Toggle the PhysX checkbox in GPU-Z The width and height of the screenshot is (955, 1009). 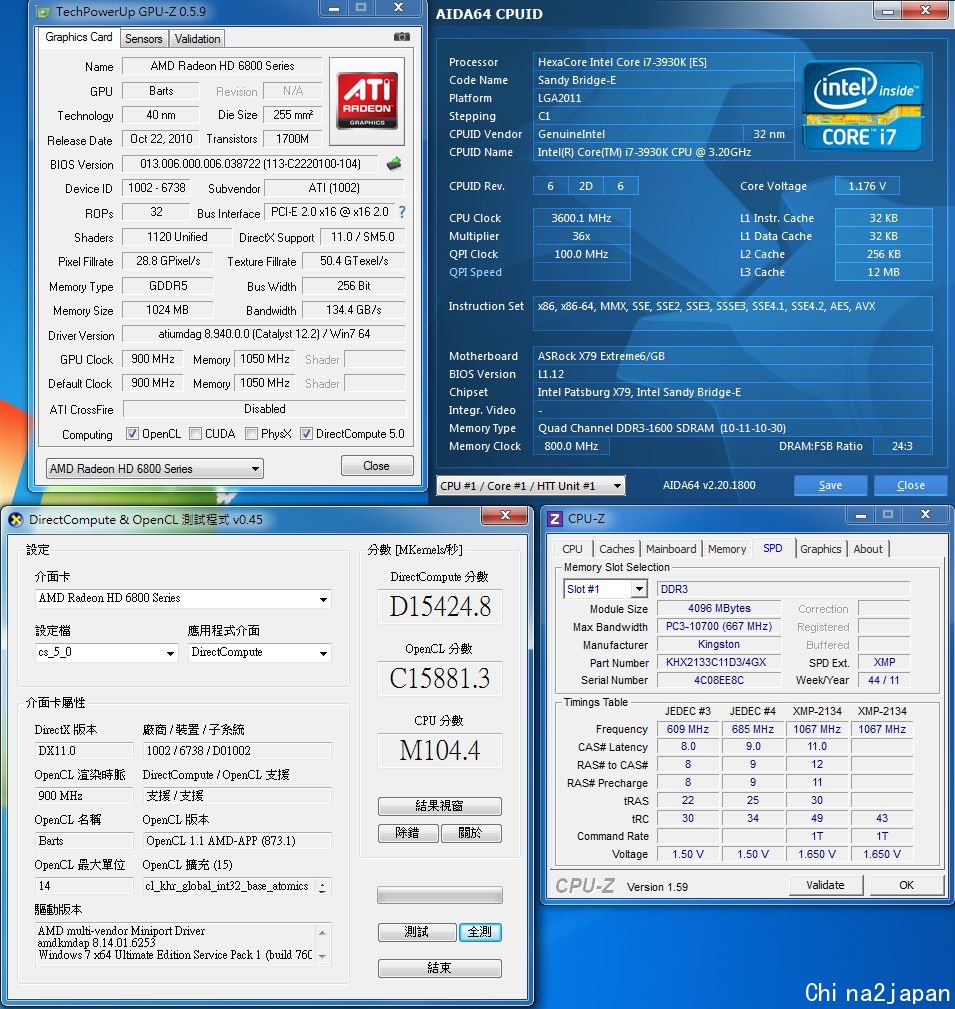coord(252,434)
